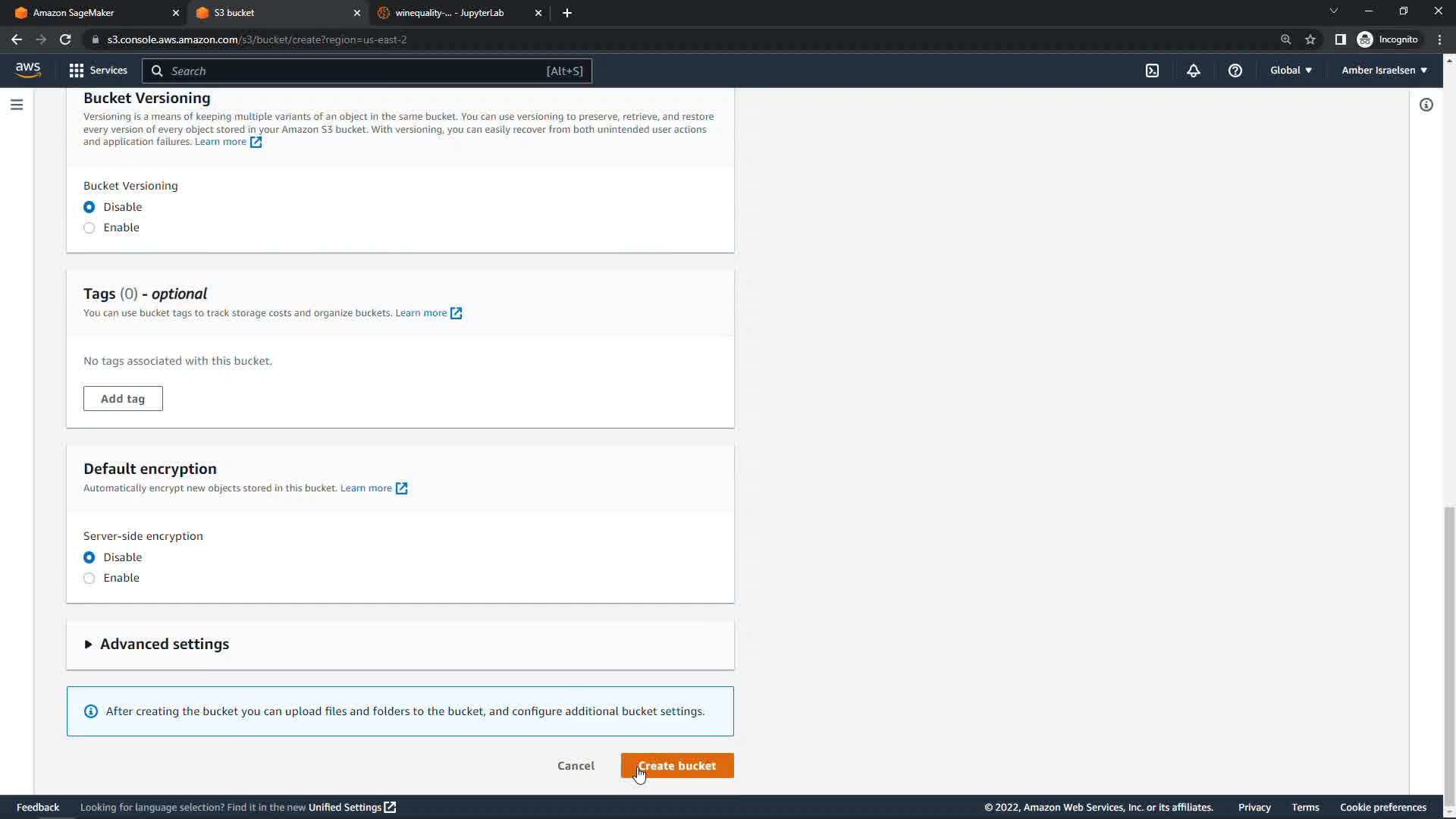The height and width of the screenshot is (819, 1456).
Task: Select Enable for Server-side encryption
Action: 89,578
